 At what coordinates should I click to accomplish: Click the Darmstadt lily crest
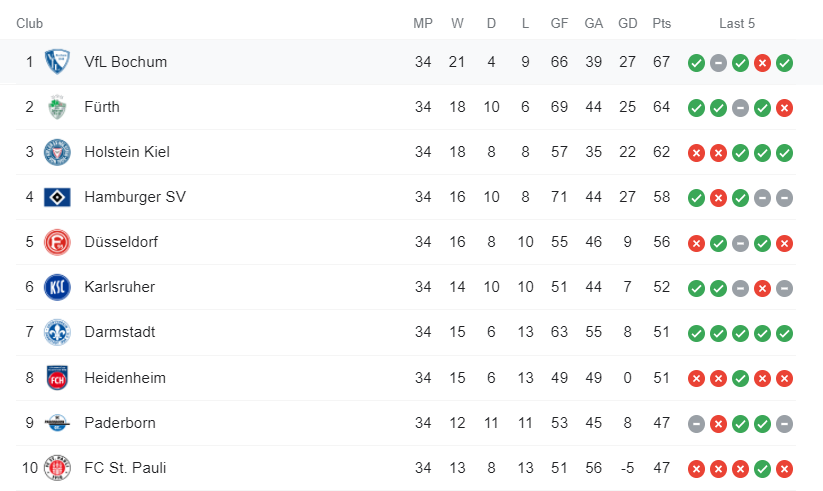click(57, 332)
